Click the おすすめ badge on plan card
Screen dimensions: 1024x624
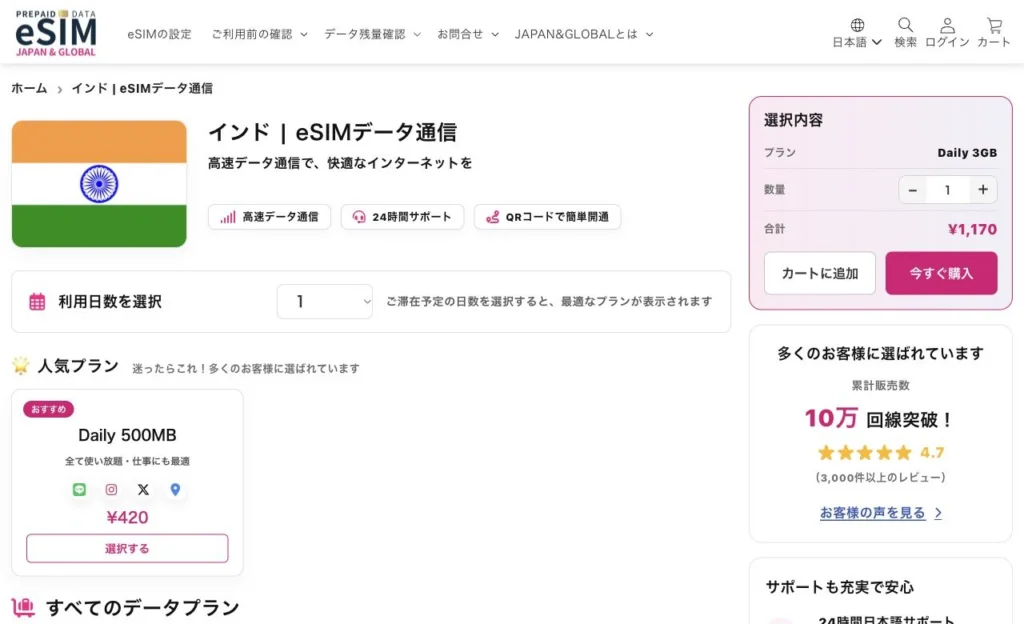[x=48, y=409]
